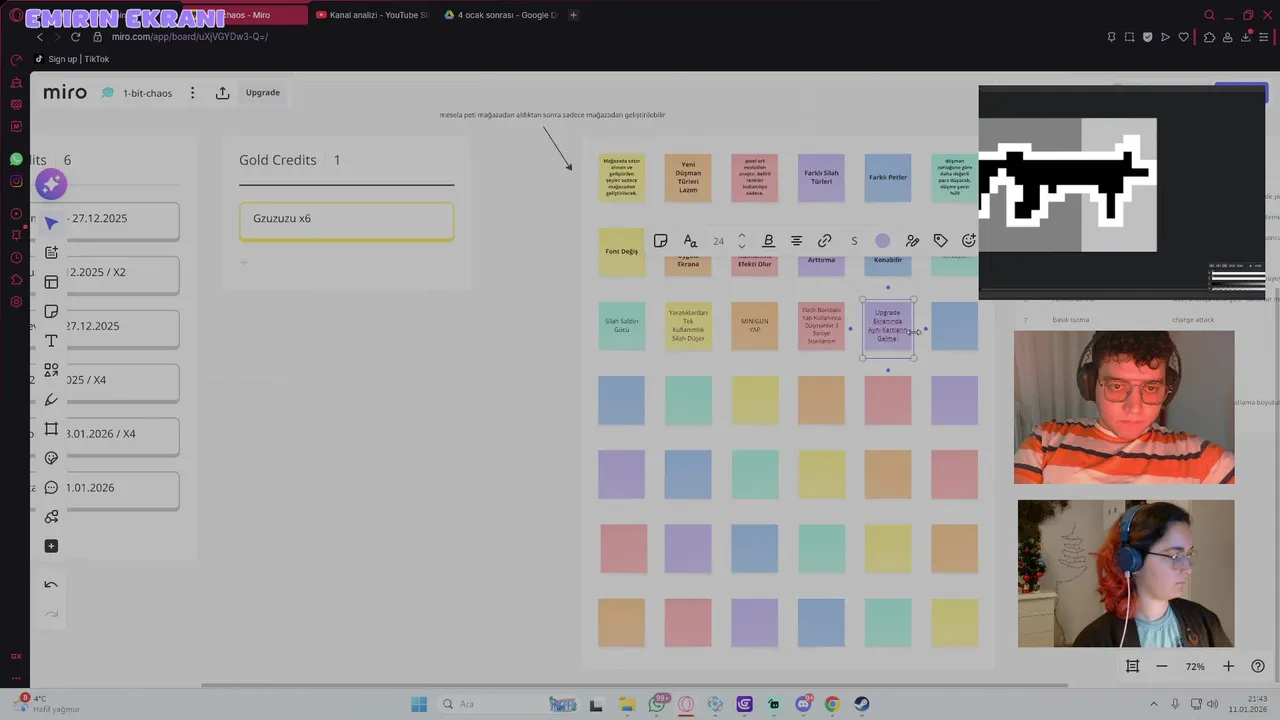1280x720 pixels.
Task: Select the Yeni Düşman Türleri Lazım sticky note
Action: 688,177
